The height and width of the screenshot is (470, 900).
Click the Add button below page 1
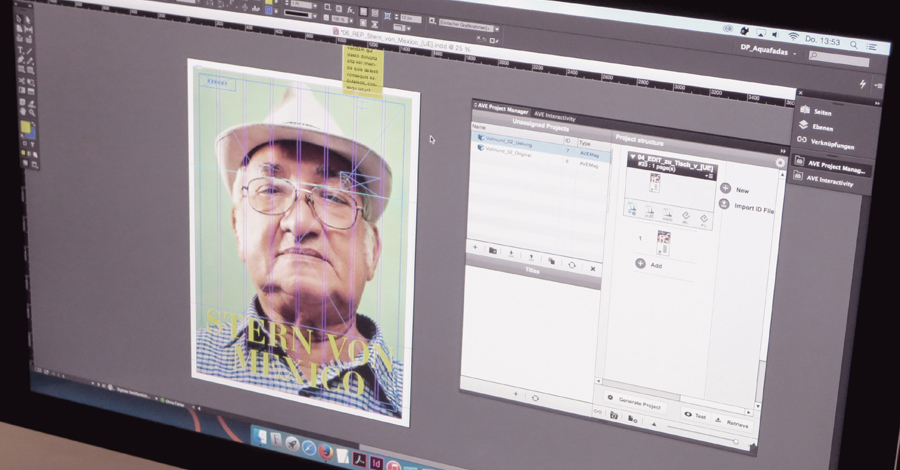coord(649,265)
